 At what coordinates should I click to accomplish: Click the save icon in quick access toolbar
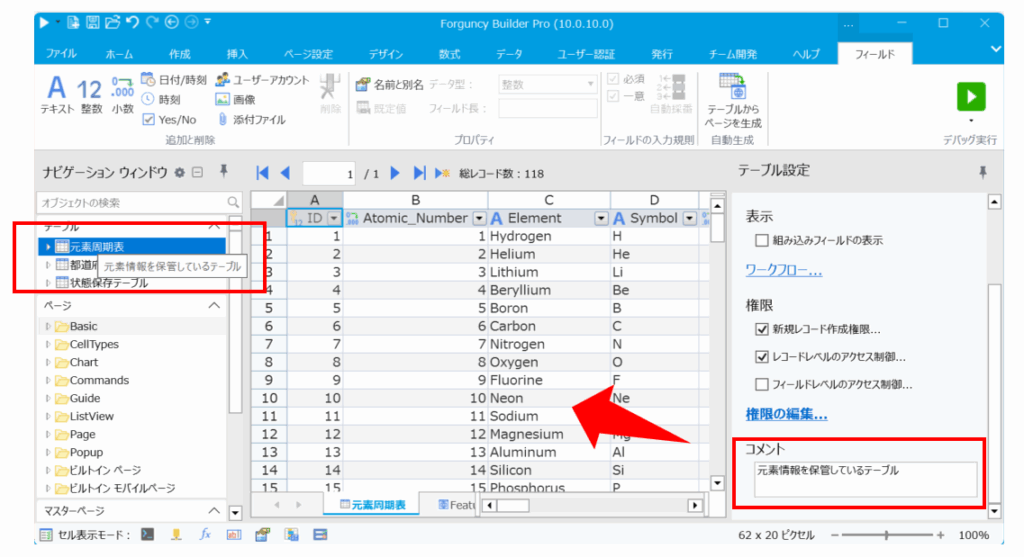coord(93,23)
